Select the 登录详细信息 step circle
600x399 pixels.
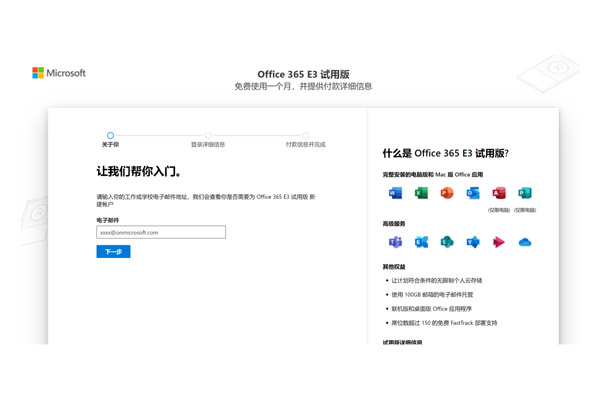(208, 135)
